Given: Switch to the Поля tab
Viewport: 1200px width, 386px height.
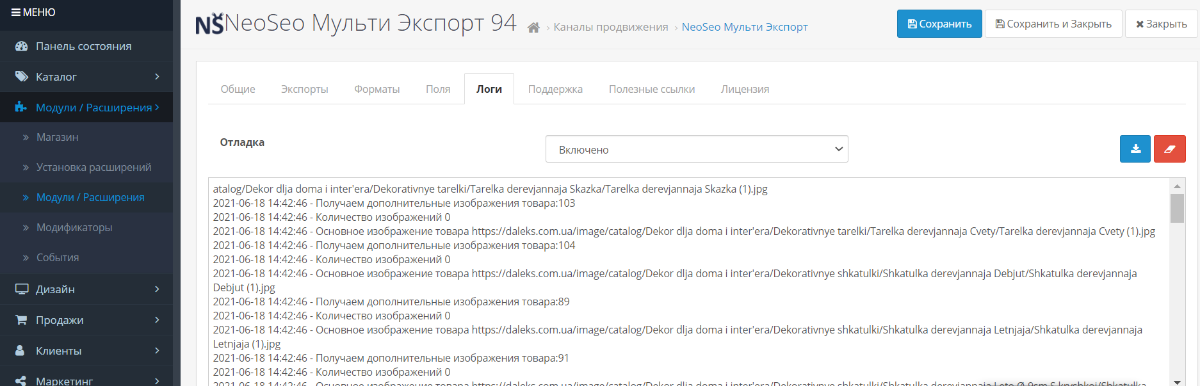Looking at the screenshot, I should [438, 89].
